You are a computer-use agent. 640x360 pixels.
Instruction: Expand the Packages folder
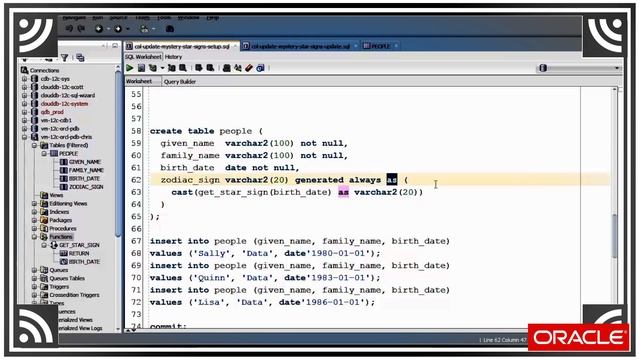pos(34,220)
